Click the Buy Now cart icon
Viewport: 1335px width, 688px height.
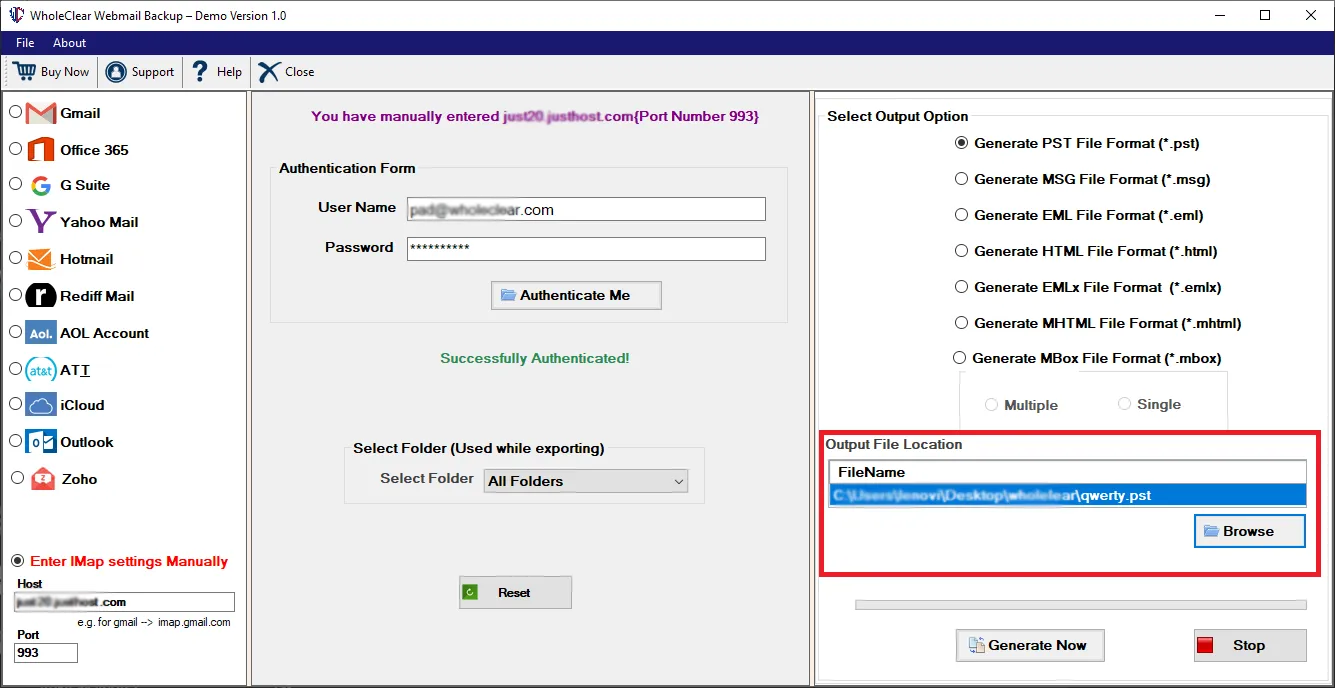point(24,71)
